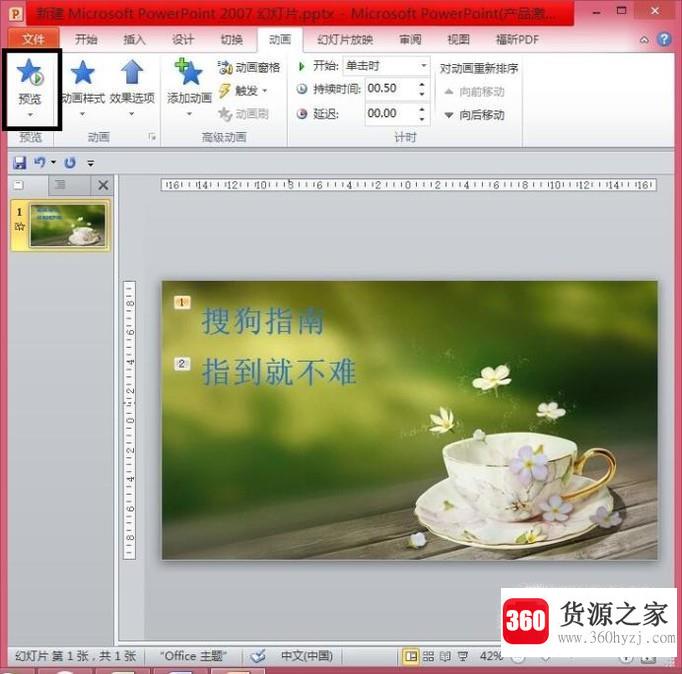Click the Duration field showing 00.50
Image resolution: width=682 pixels, height=674 pixels.
[391, 89]
